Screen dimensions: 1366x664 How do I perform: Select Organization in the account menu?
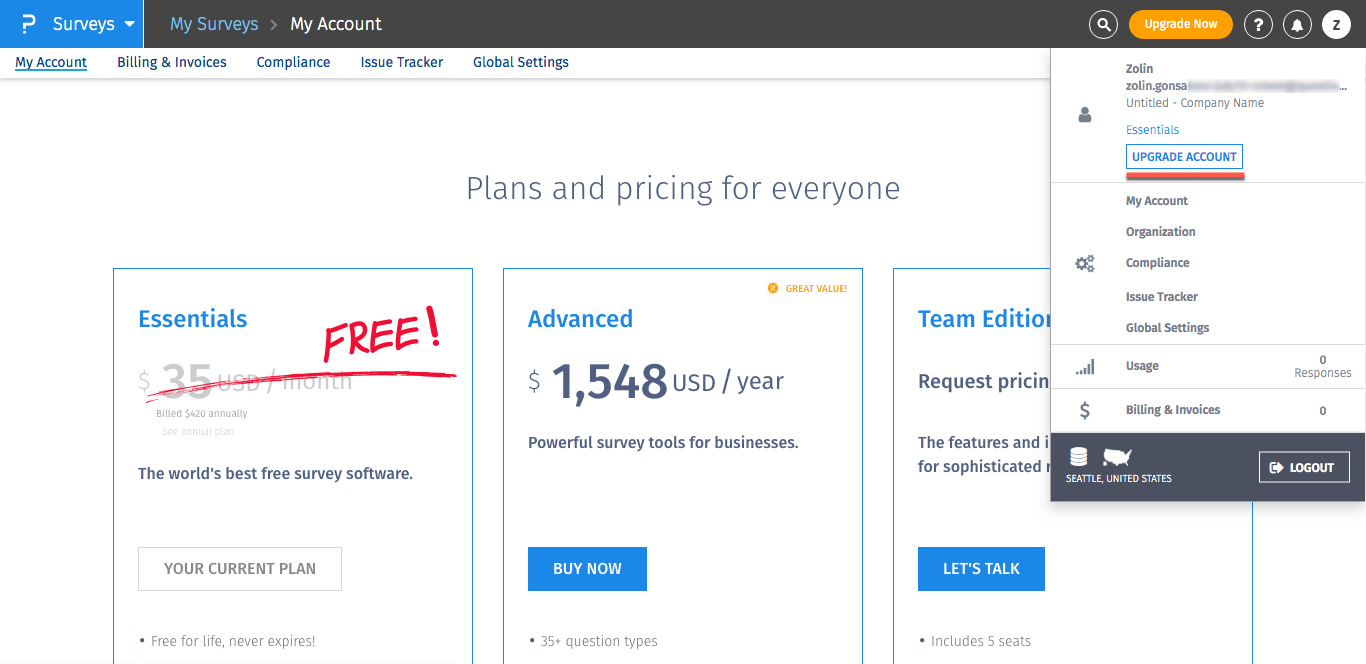pyautogui.click(x=1160, y=232)
